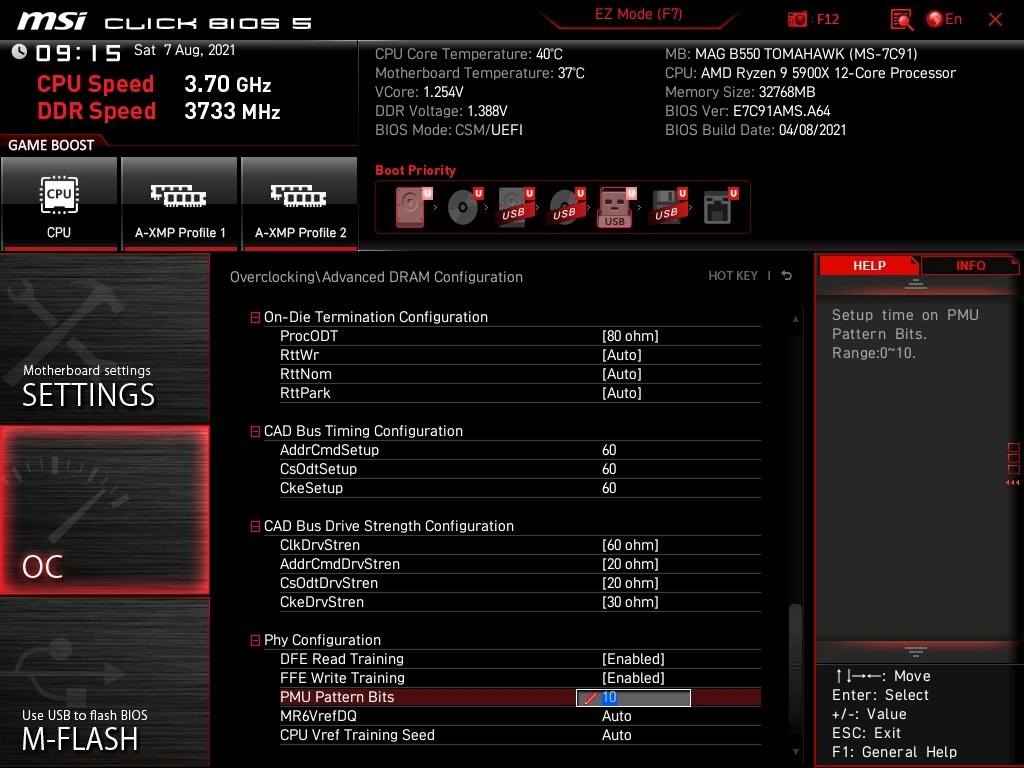Screen dimensions: 1024x768
Task: Click the settings list scrollbar thumb
Action: click(x=795, y=664)
